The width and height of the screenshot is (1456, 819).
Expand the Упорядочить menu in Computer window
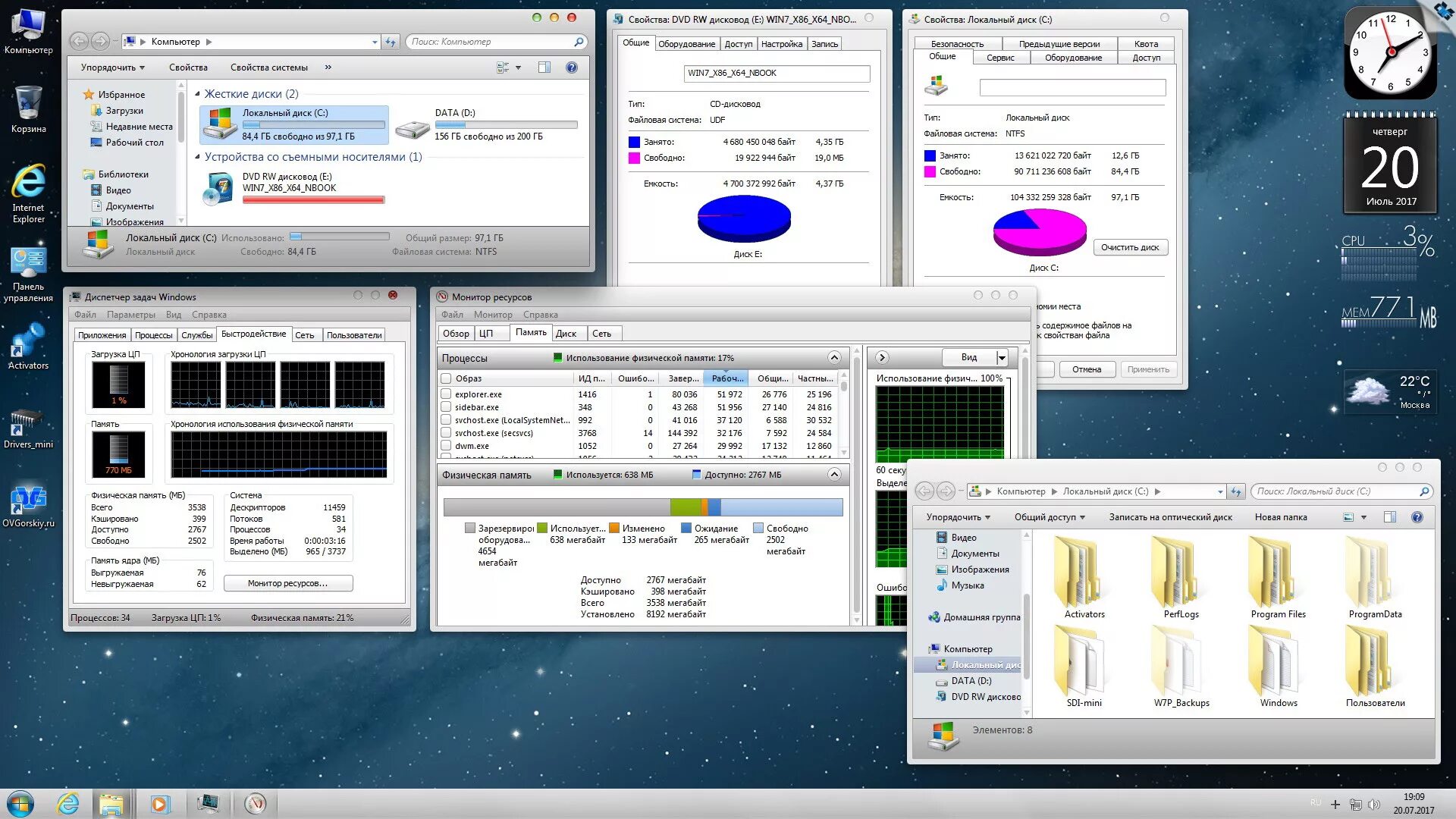112,67
